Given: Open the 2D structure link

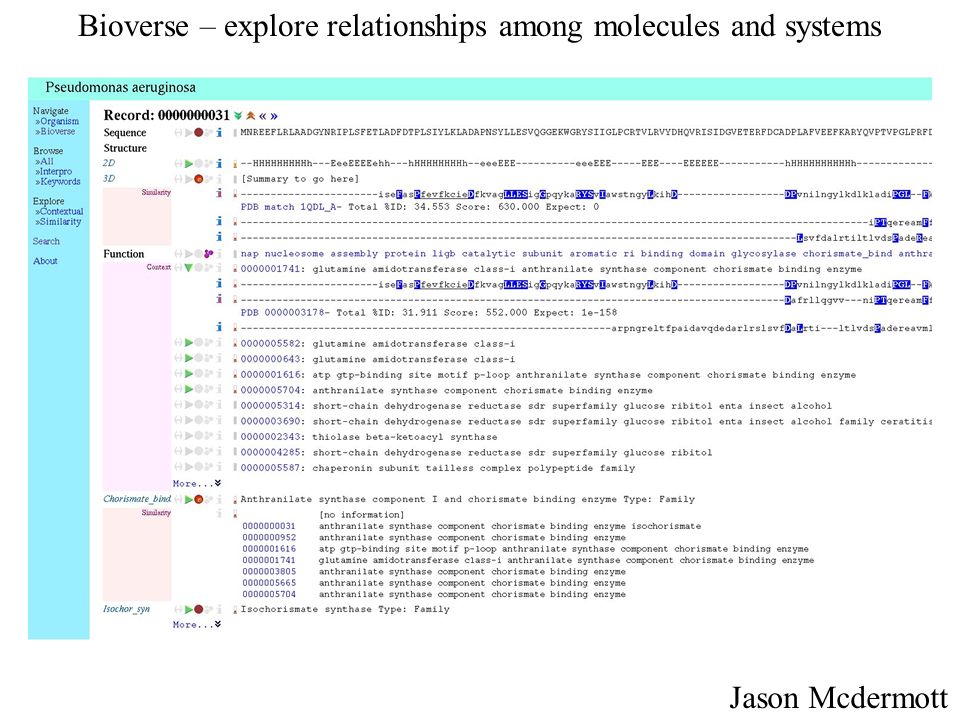Looking at the screenshot, I should tap(109, 163).
